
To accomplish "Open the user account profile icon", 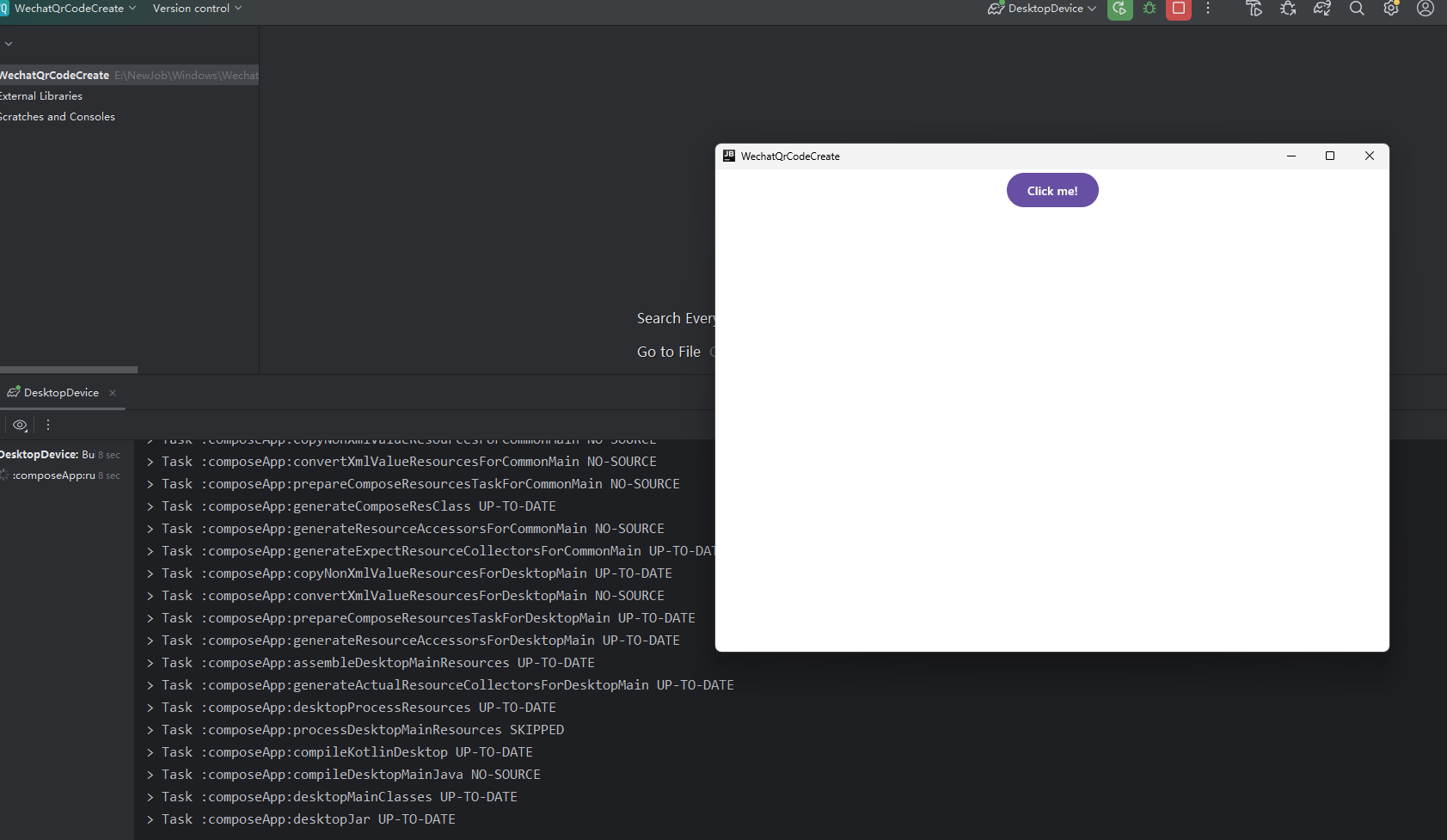I will [x=1426, y=9].
